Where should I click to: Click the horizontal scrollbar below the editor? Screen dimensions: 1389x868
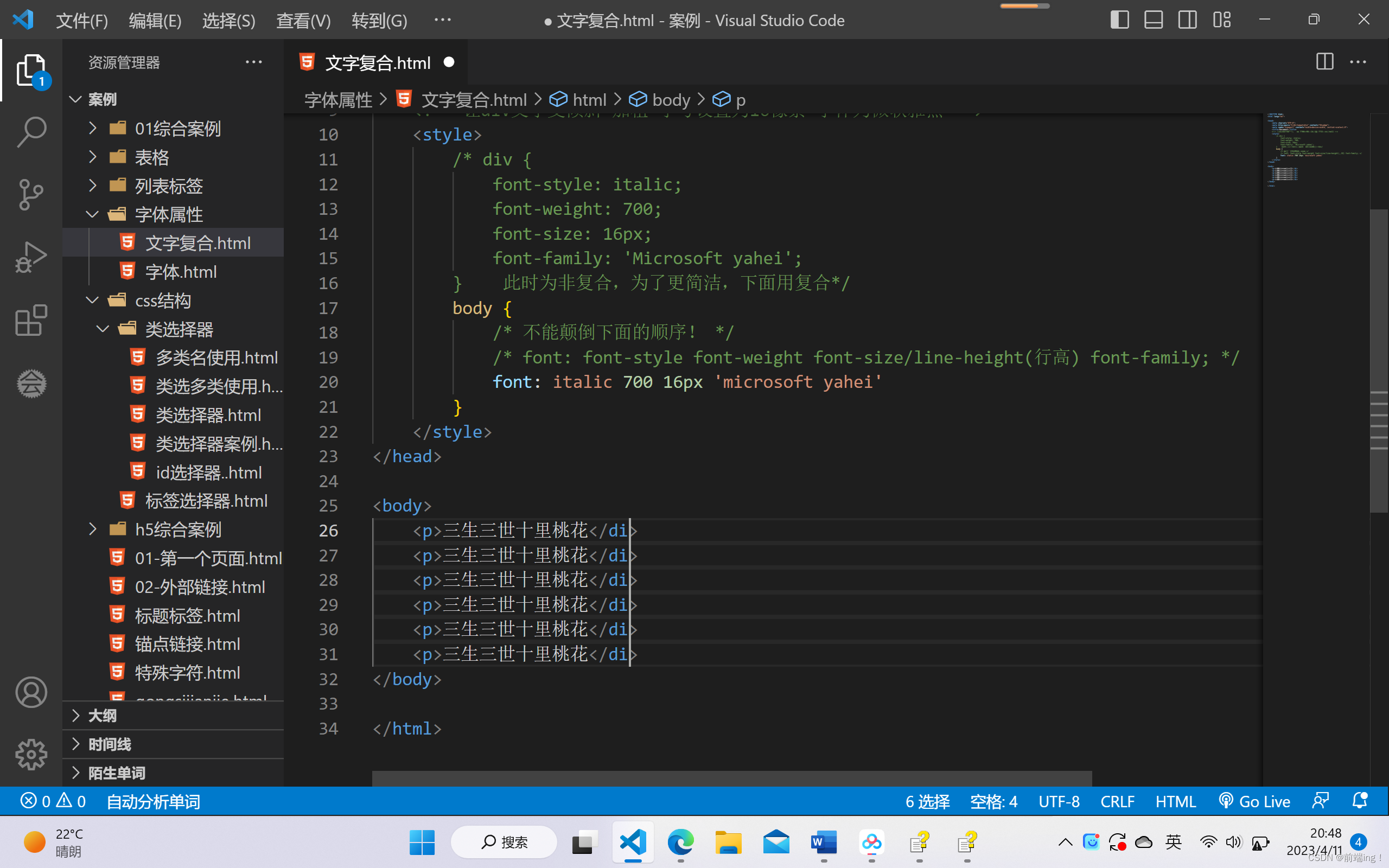[x=731, y=778]
